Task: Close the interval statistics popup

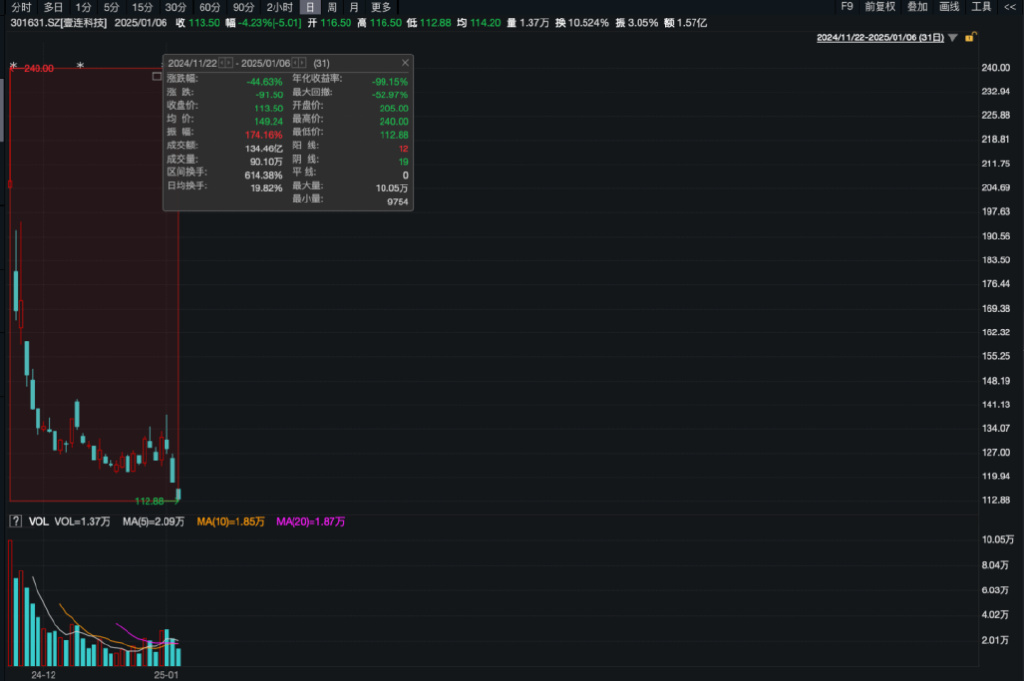Action: tap(405, 63)
